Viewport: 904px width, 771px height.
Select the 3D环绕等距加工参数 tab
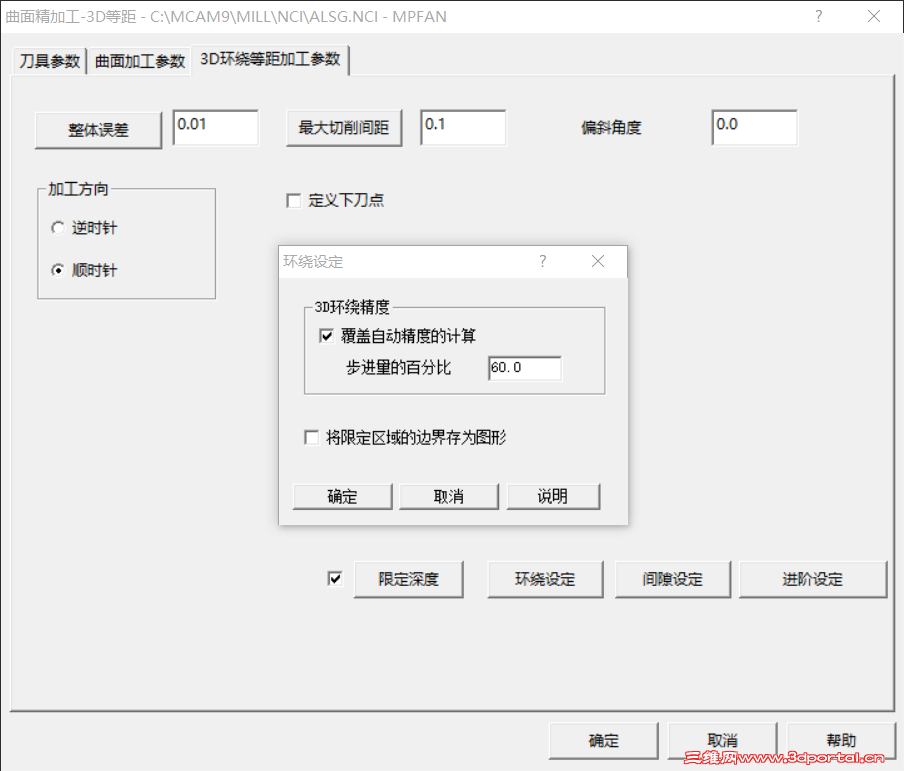[x=270, y=59]
